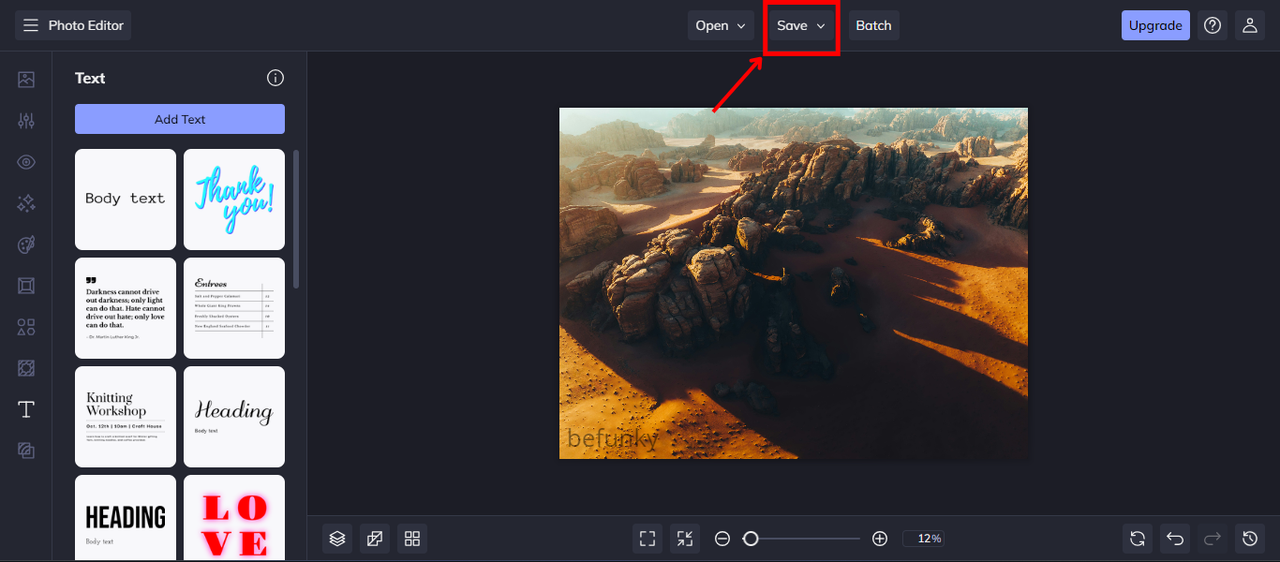This screenshot has width=1280, height=562.
Task: Redo the last action
Action: click(1212, 539)
